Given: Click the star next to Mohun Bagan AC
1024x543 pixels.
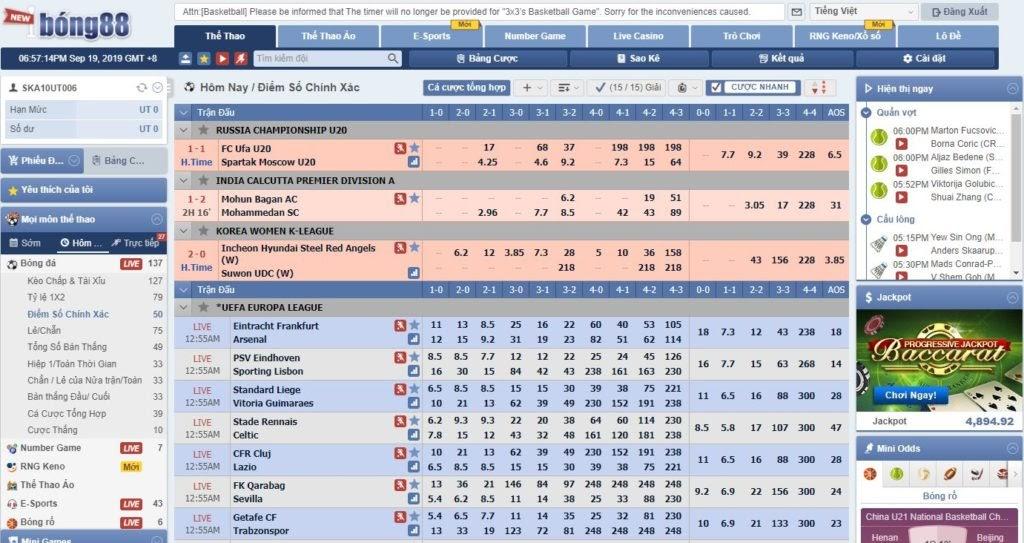Looking at the screenshot, I should [414, 198].
